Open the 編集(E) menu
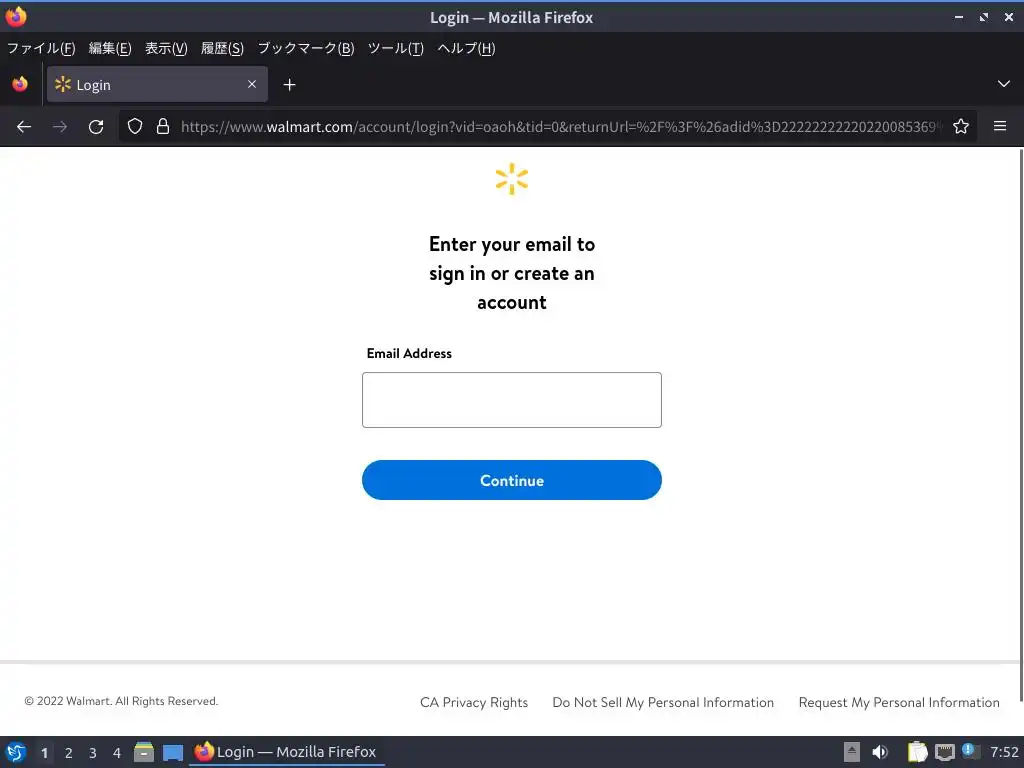This screenshot has width=1024, height=768. [110, 48]
